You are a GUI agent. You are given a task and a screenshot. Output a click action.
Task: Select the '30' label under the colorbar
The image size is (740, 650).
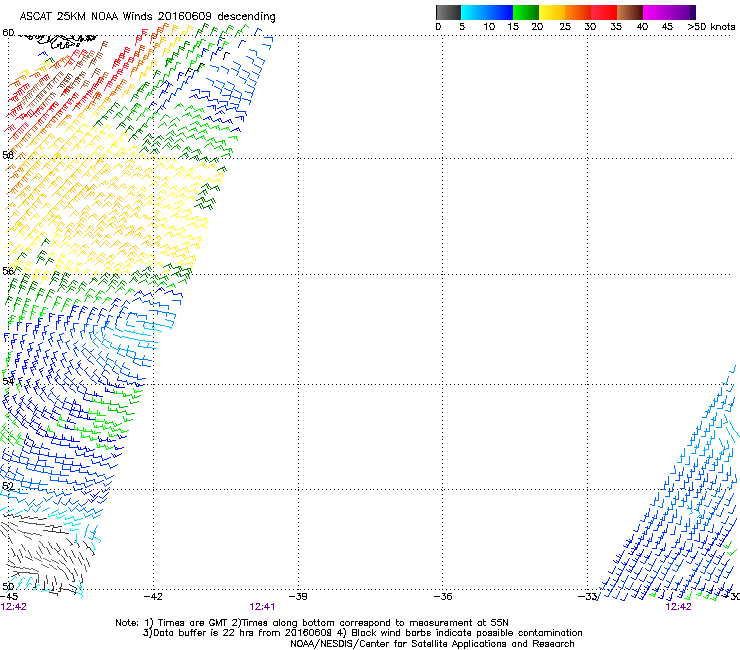coord(590,27)
